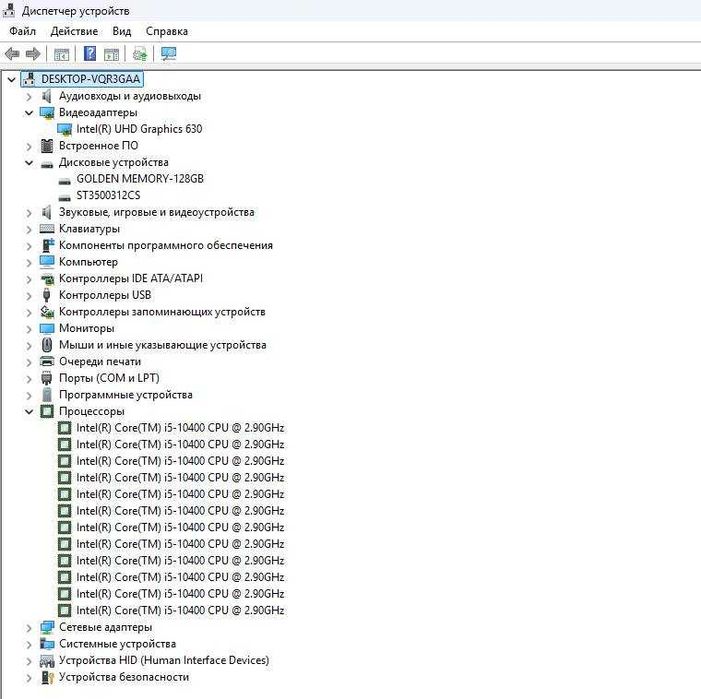Collapse the Дисковые устройства category chevron
Image resolution: width=701 pixels, height=699 pixels.
pyautogui.click(x=29, y=163)
